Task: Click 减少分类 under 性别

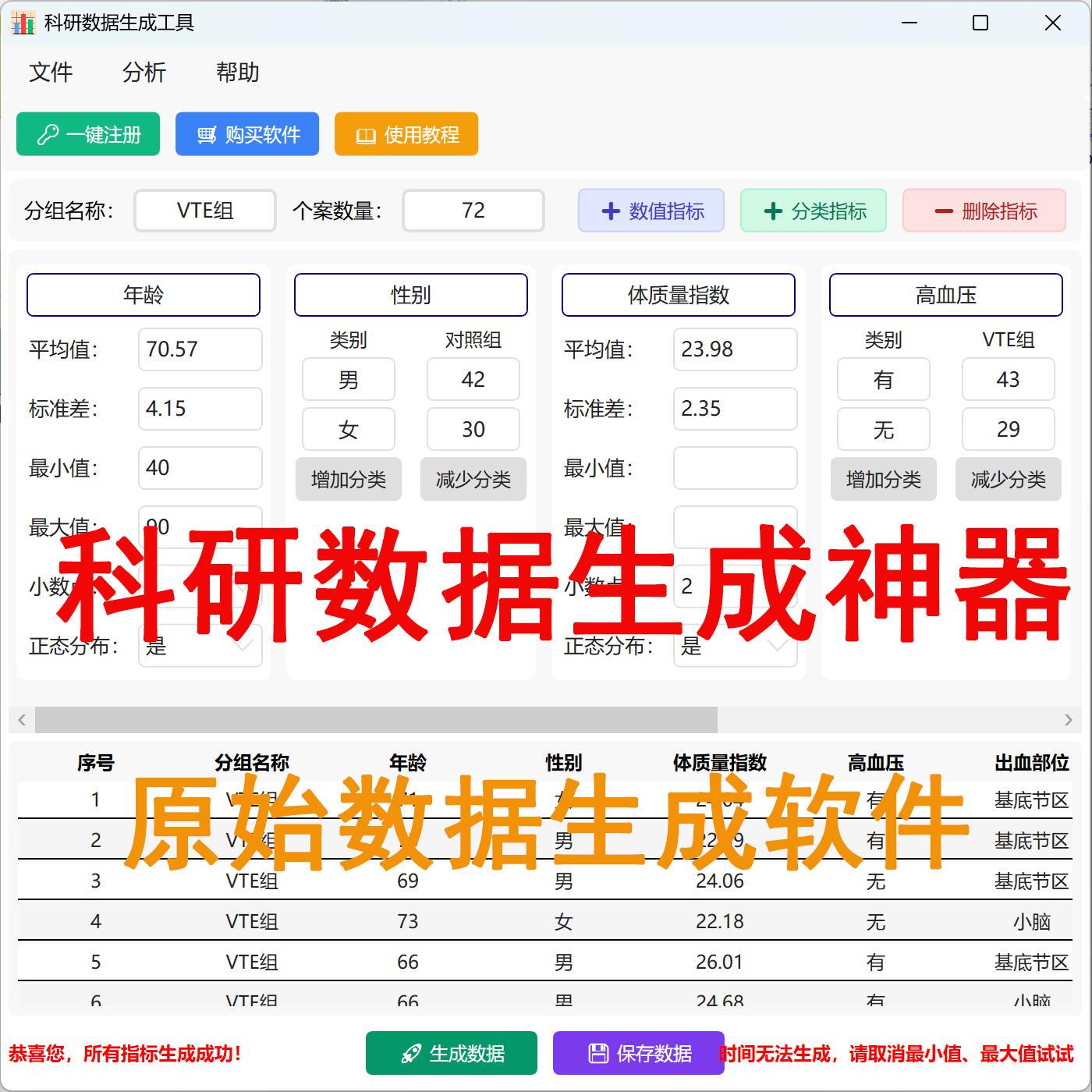Action: coord(473,479)
